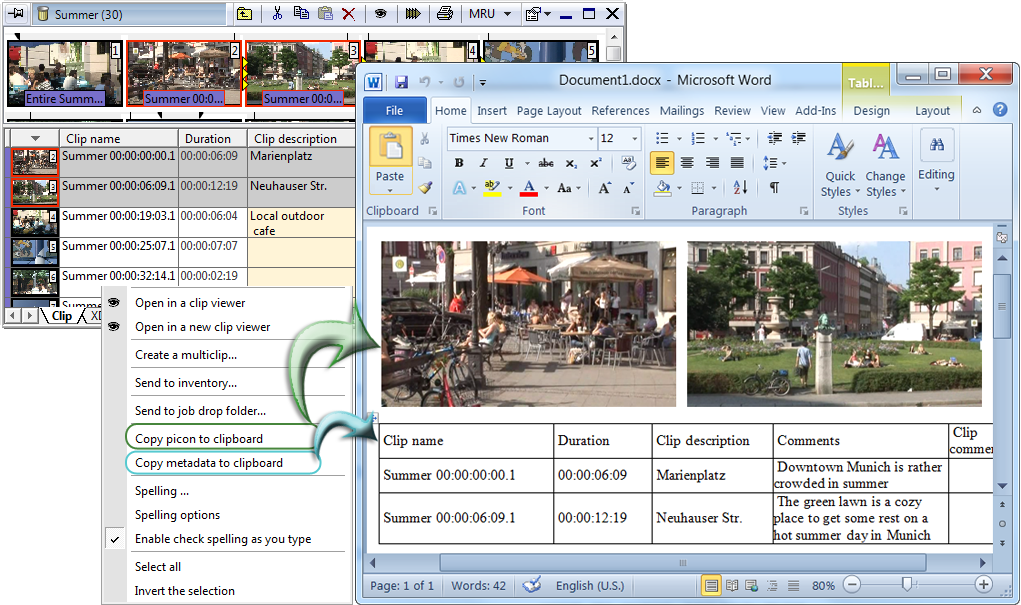Click the scissors Cut icon in clip toolbar
The width and height of the screenshot is (1021, 605).
[x=277, y=13]
